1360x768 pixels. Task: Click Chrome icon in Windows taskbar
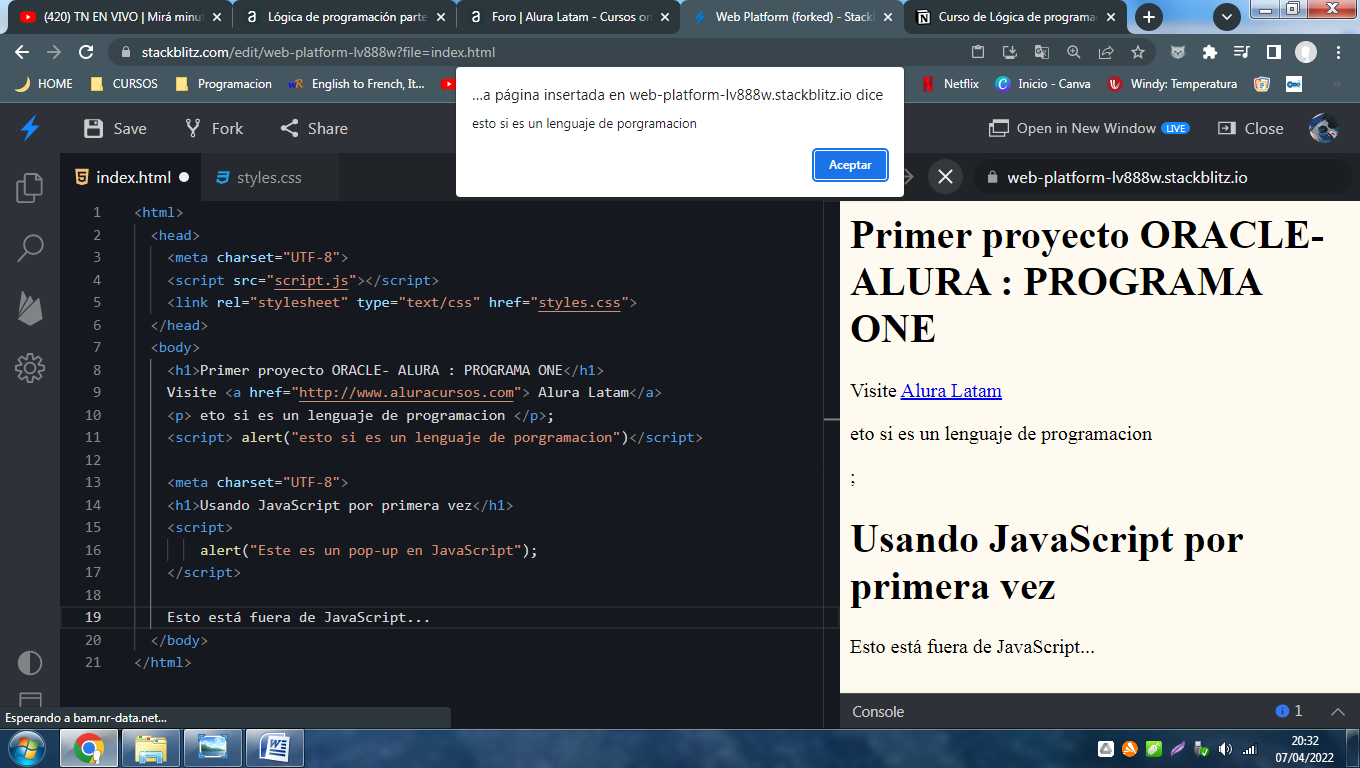coord(89,748)
